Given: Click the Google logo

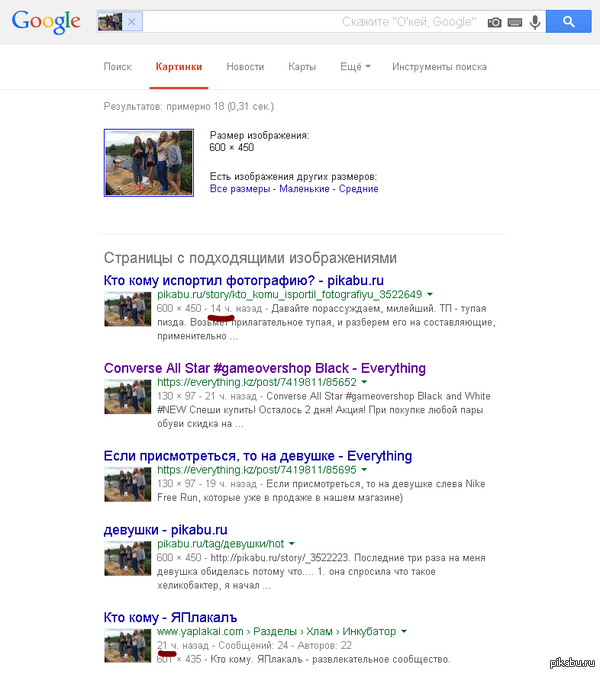Looking at the screenshot, I should pos(46,21).
